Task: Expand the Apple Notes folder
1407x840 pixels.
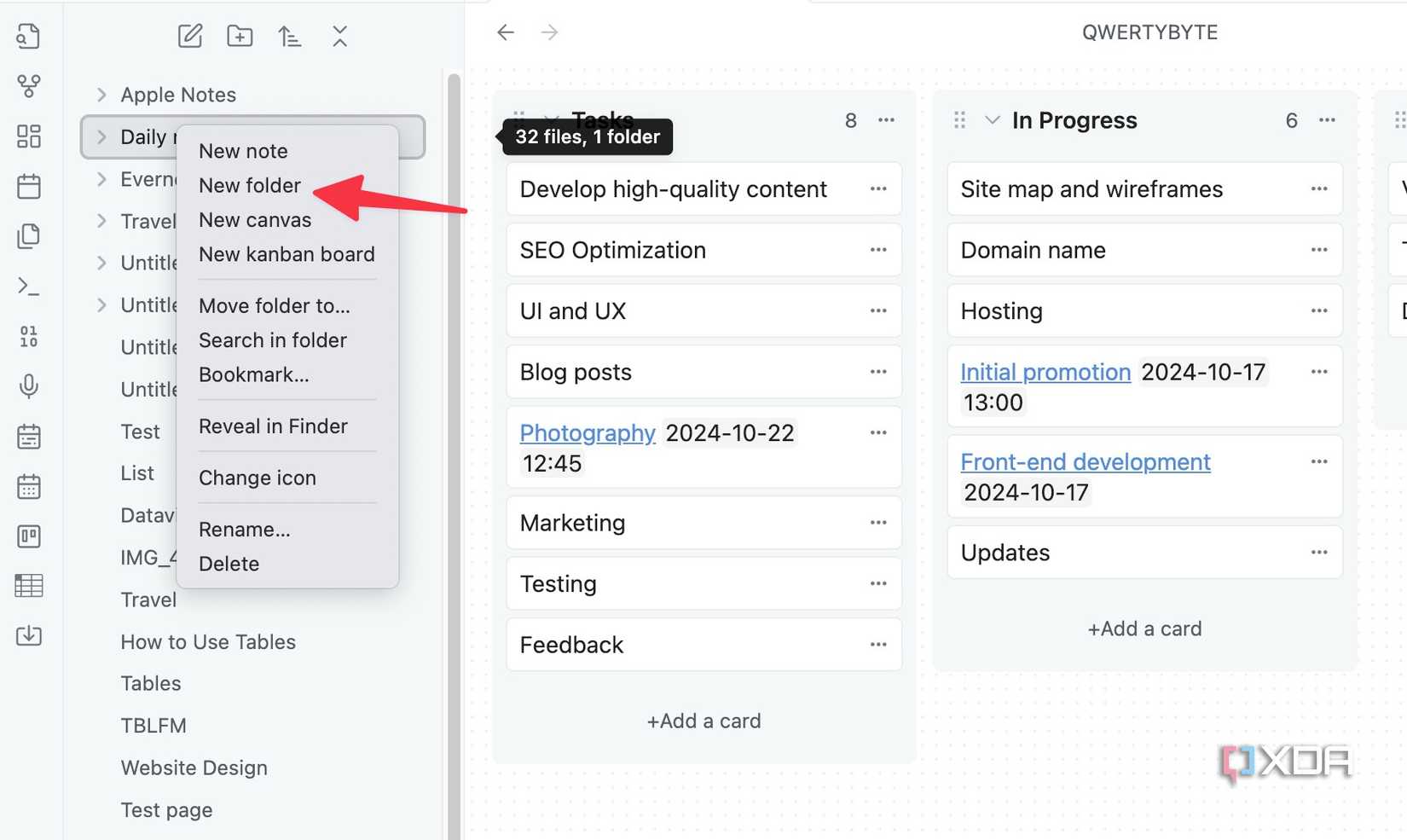Action: [101, 95]
